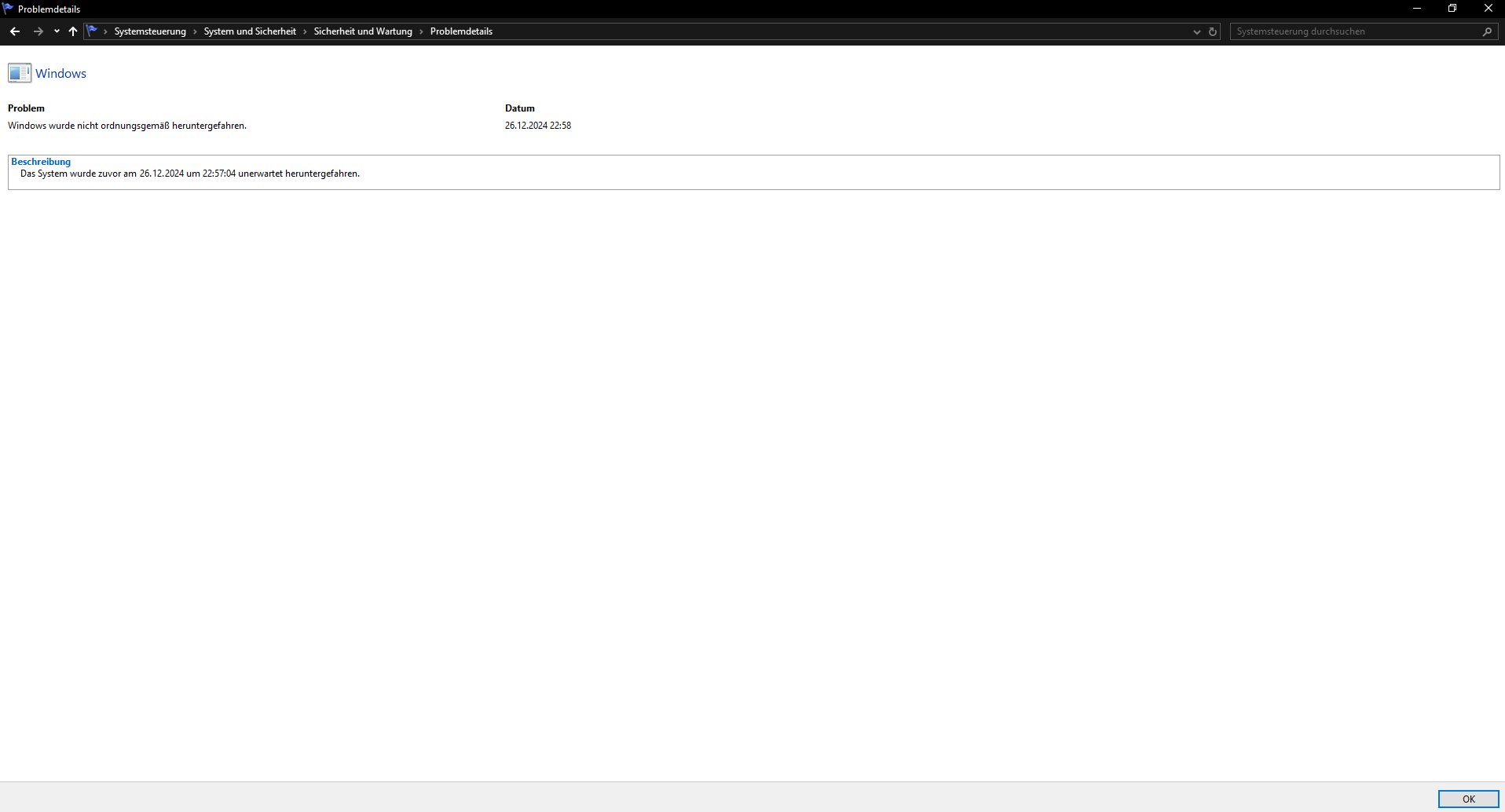Image resolution: width=1505 pixels, height=812 pixels.
Task: Expand chevron before Systemsteuerung breadcrumb
Action: (105, 31)
